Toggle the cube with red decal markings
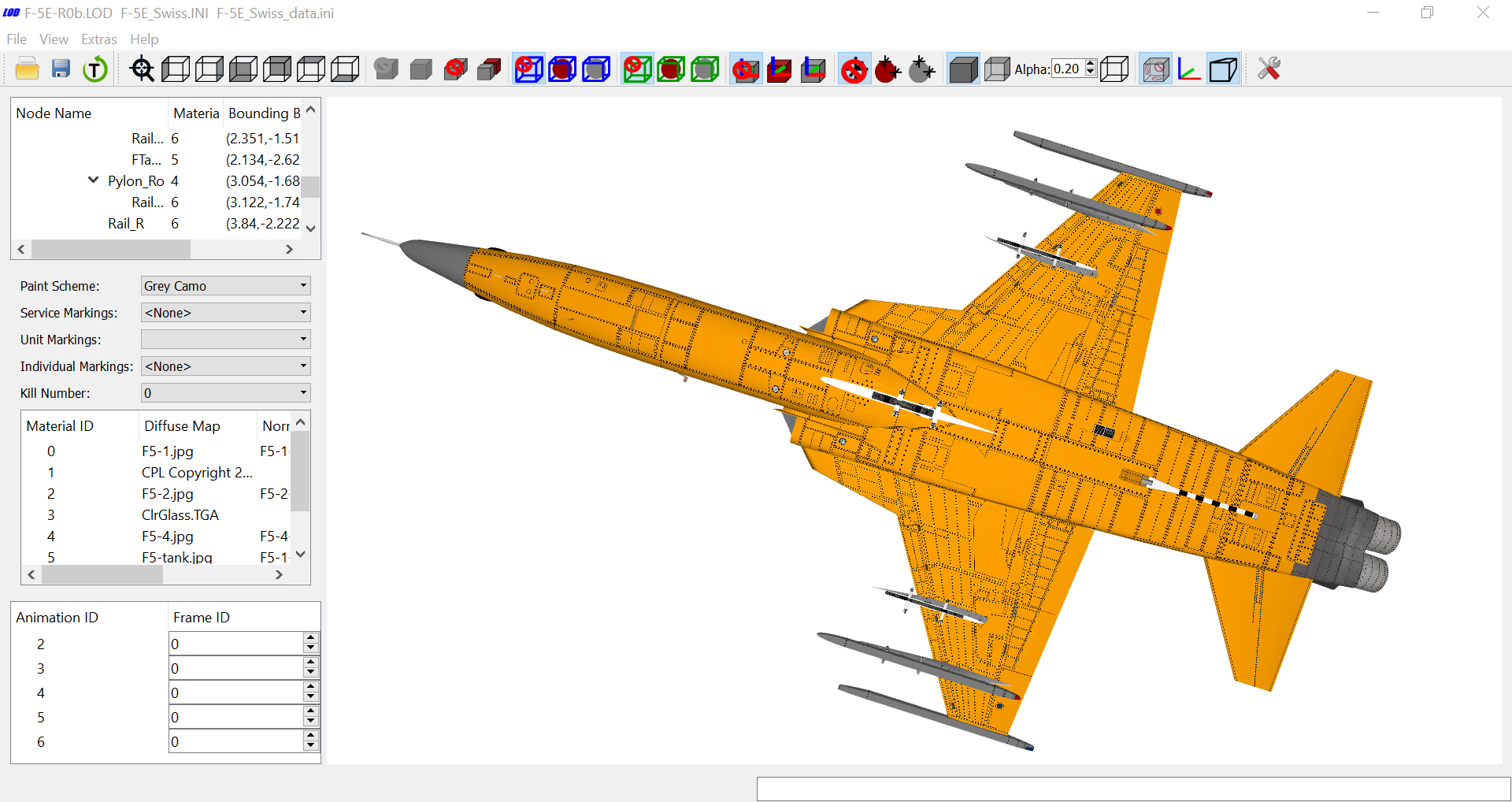This screenshot has width=1512, height=802. click(x=1155, y=69)
